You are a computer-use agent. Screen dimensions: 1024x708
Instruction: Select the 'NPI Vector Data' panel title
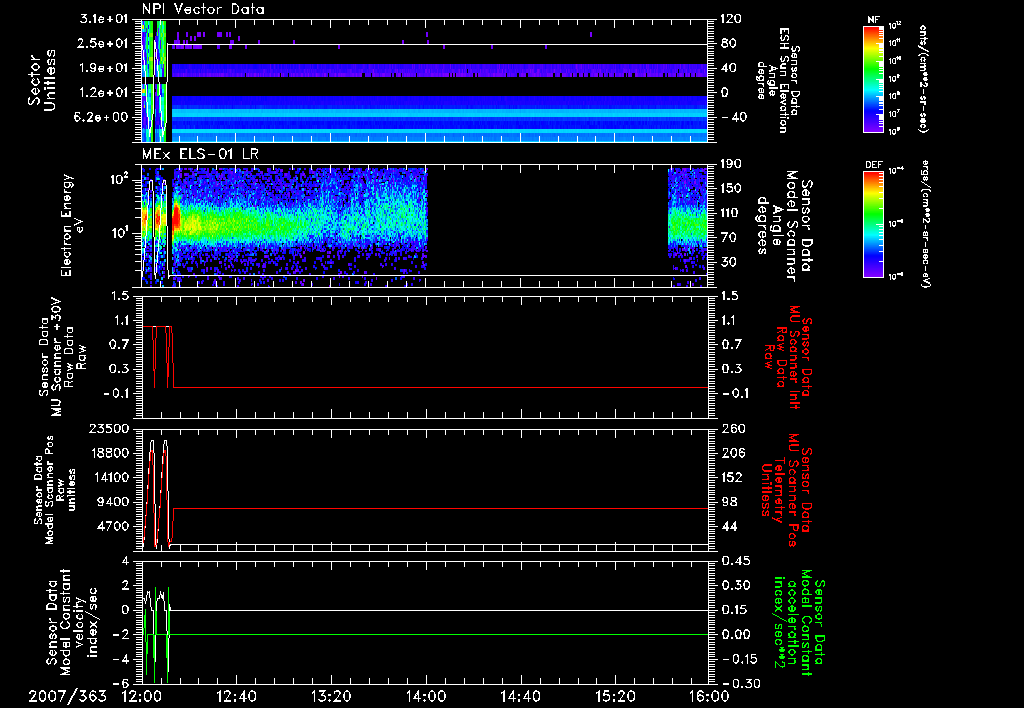point(203,9)
